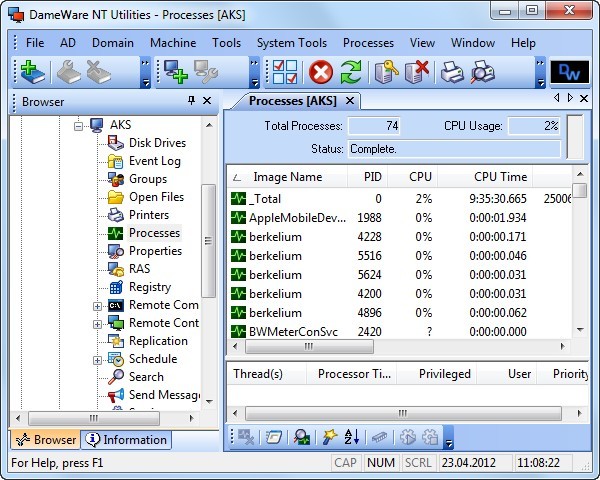Close the Processes [AKS] tab
Viewport: 600px width, 480px height.
click(x=350, y=101)
